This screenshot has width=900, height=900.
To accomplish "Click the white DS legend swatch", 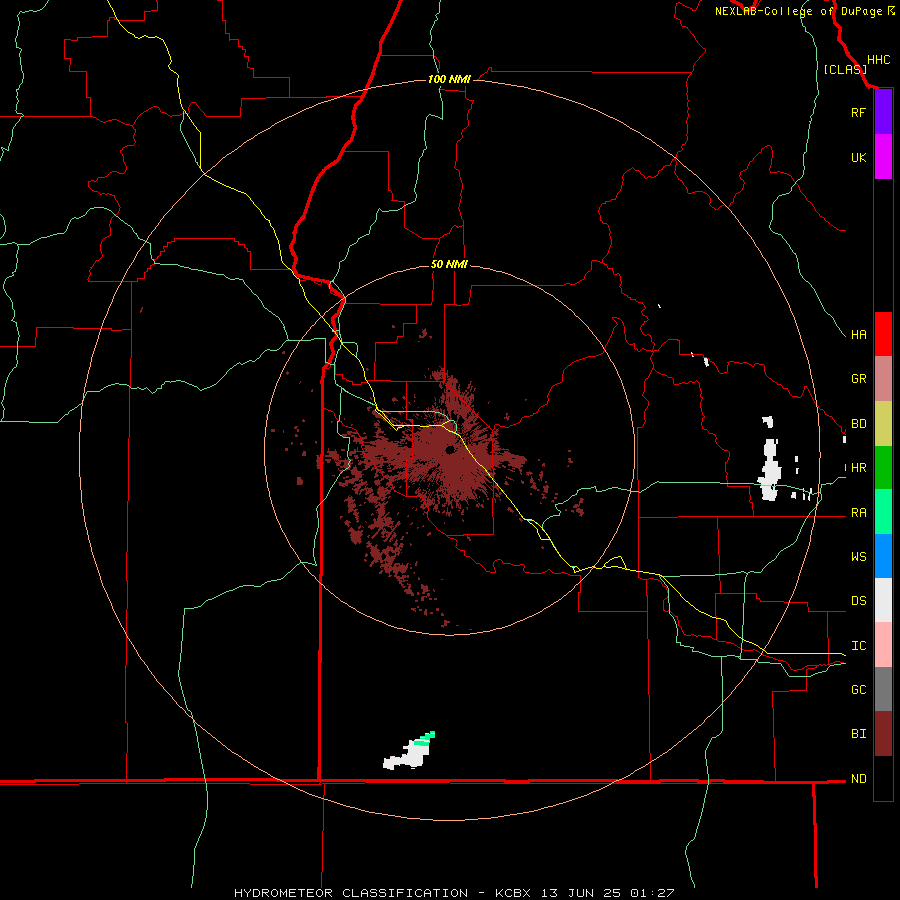I will pos(883,600).
